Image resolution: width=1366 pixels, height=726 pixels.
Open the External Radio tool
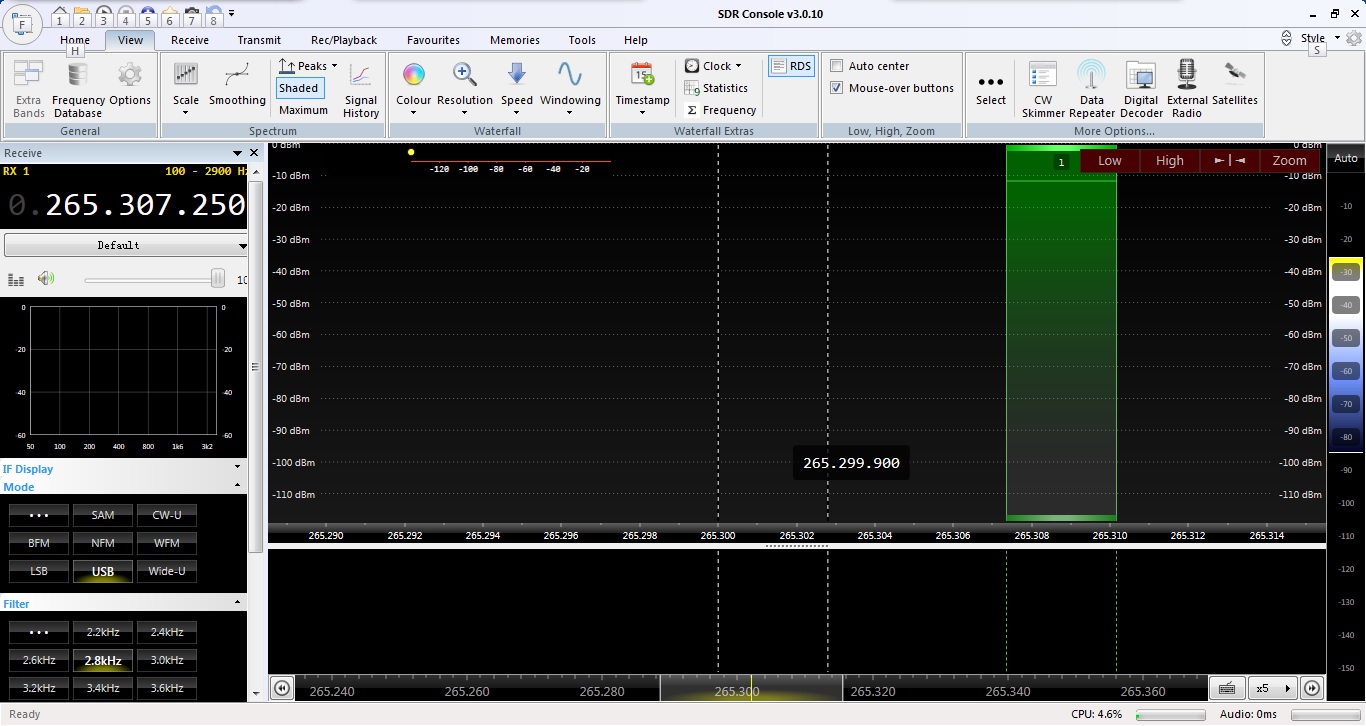coord(1187,88)
